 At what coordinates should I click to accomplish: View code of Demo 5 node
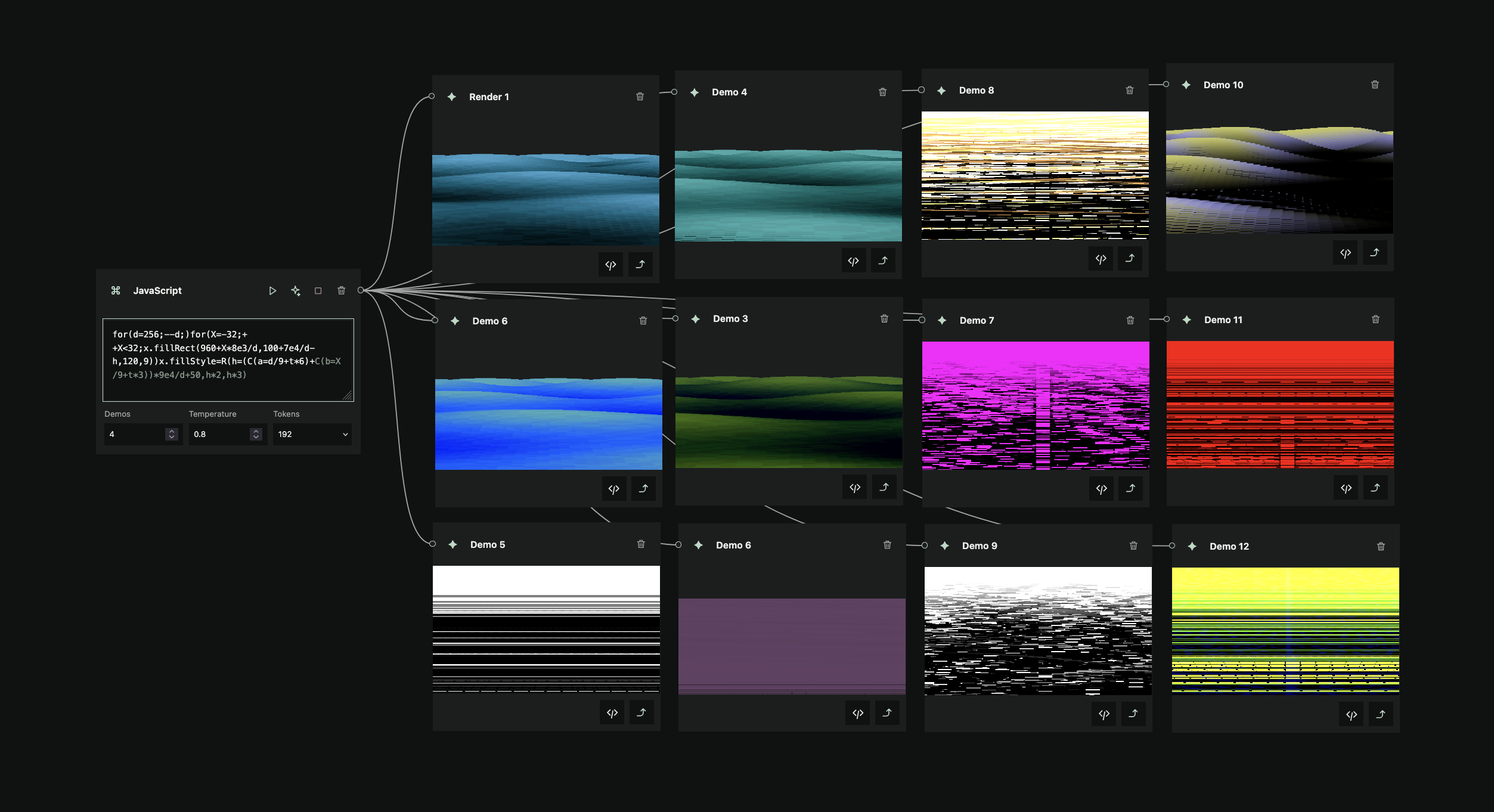tap(612, 712)
